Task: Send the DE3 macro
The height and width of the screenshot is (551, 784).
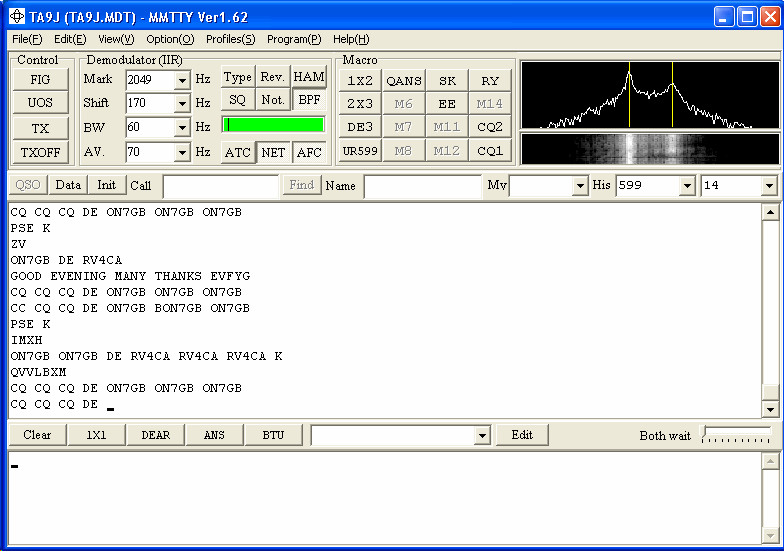Action: pyautogui.click(x=360, y=127)
